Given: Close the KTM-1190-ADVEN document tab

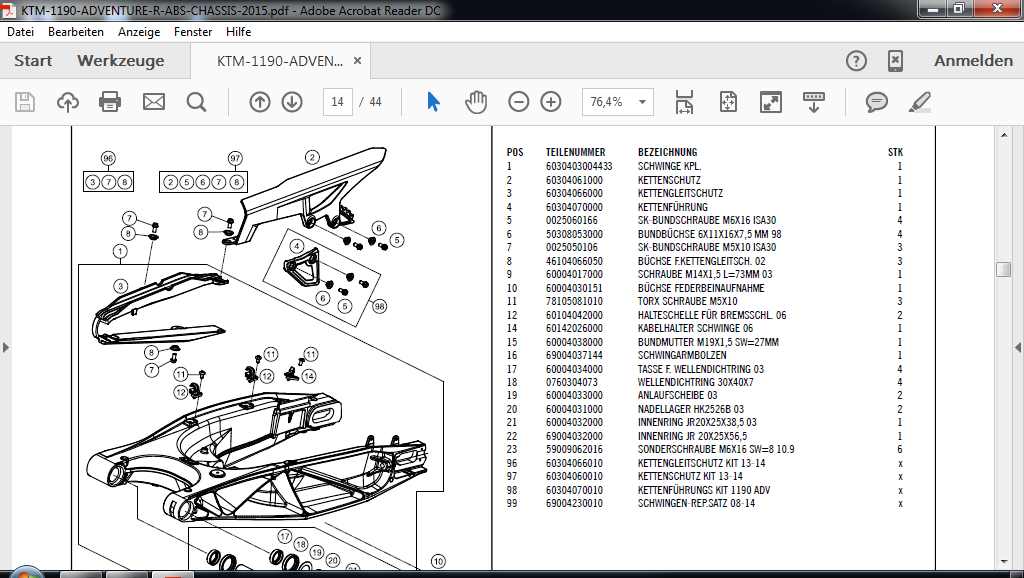Looking at the screenshot, I should pyautogui.click(x=357, y=61).
